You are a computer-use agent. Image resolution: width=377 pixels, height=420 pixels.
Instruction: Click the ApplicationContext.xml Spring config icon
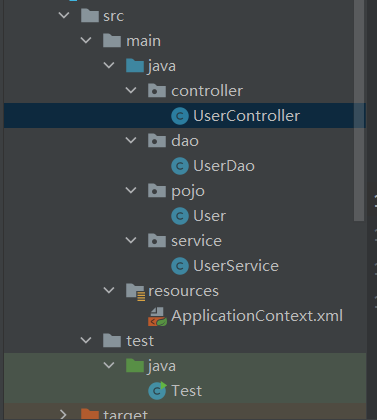point(157,317)
